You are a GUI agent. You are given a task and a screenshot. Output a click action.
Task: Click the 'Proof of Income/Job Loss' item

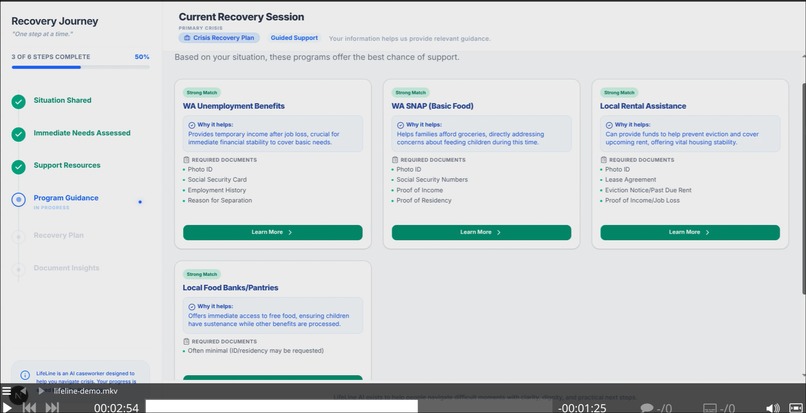pos(643,201)
